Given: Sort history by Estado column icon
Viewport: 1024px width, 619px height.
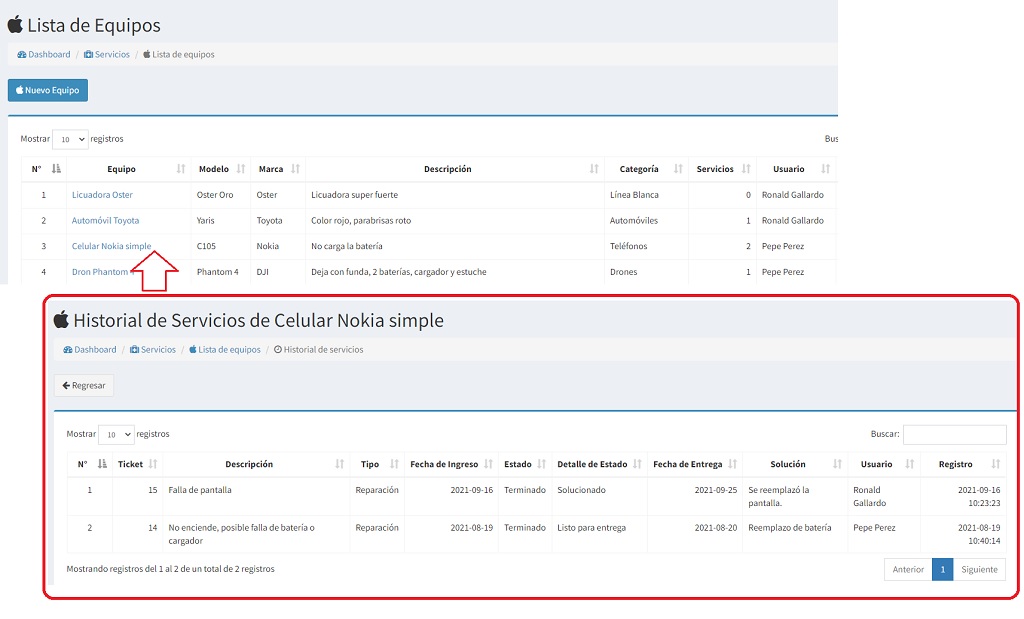Looking at the screenshot, I should [x=541, y=464].
